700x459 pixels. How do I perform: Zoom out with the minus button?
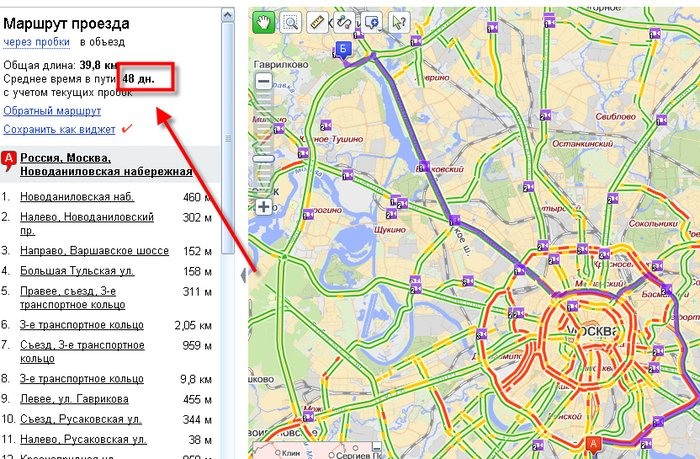(x=263, y=81)
